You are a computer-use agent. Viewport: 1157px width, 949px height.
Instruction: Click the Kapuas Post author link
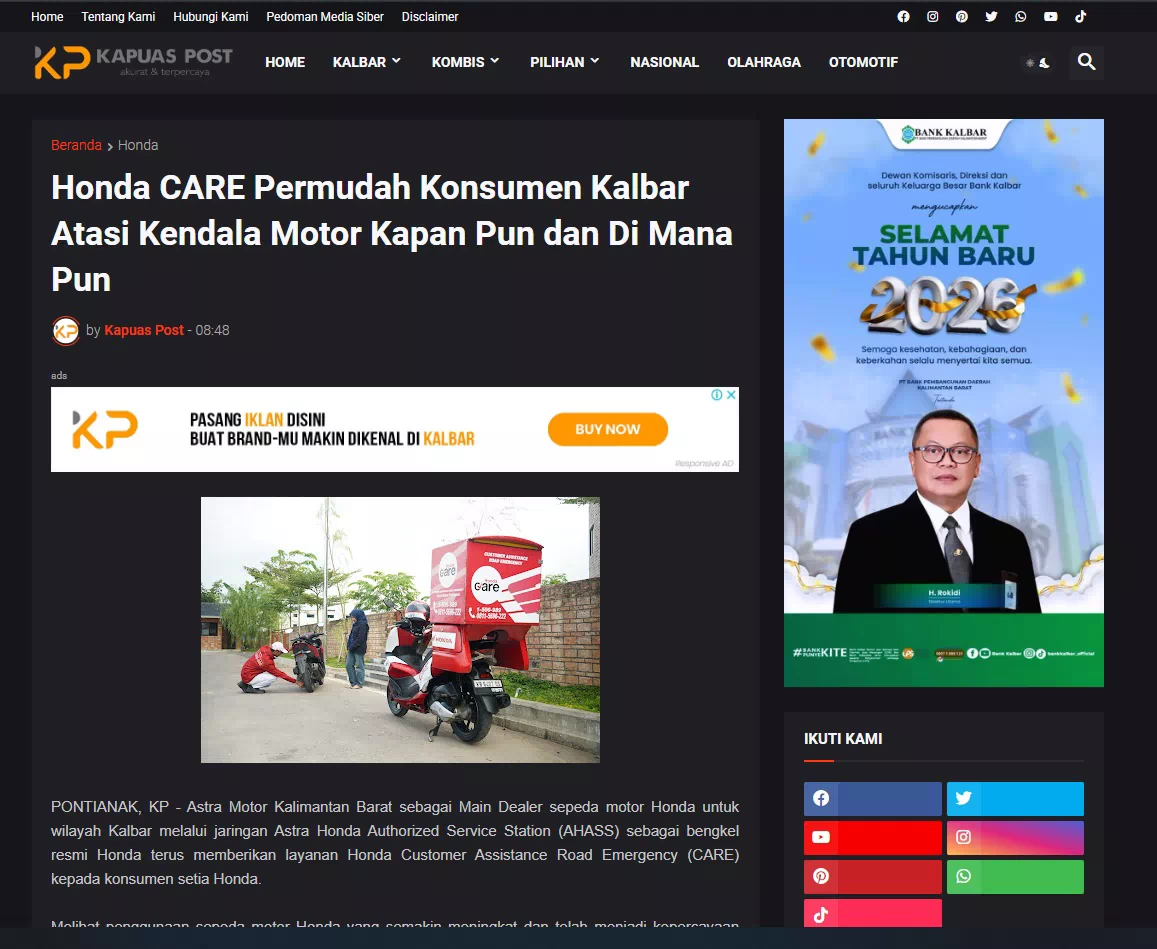pyautogui.click(x=144, y=331)
